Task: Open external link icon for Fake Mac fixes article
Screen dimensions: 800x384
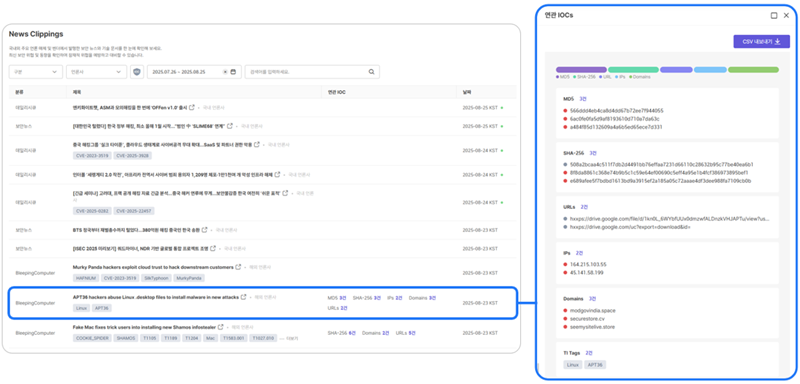Action: pyautogui.click(x=220, y=327)
